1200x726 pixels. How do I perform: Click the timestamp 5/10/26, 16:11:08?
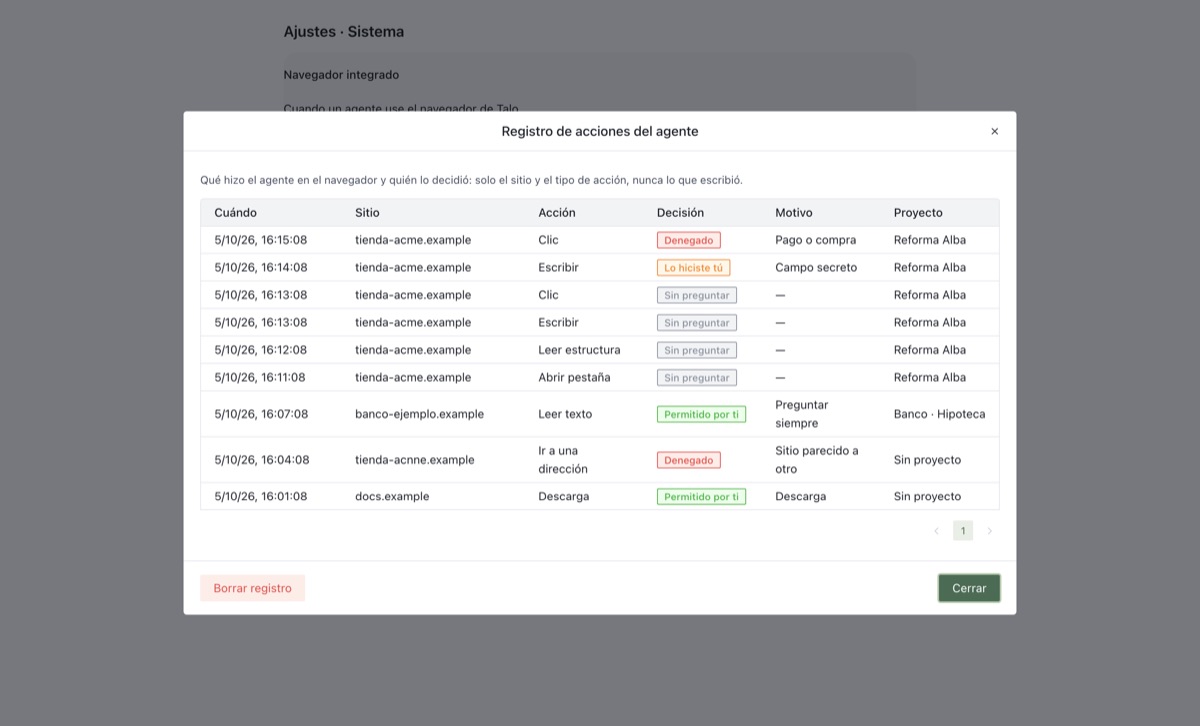click(x=260, y=378)
